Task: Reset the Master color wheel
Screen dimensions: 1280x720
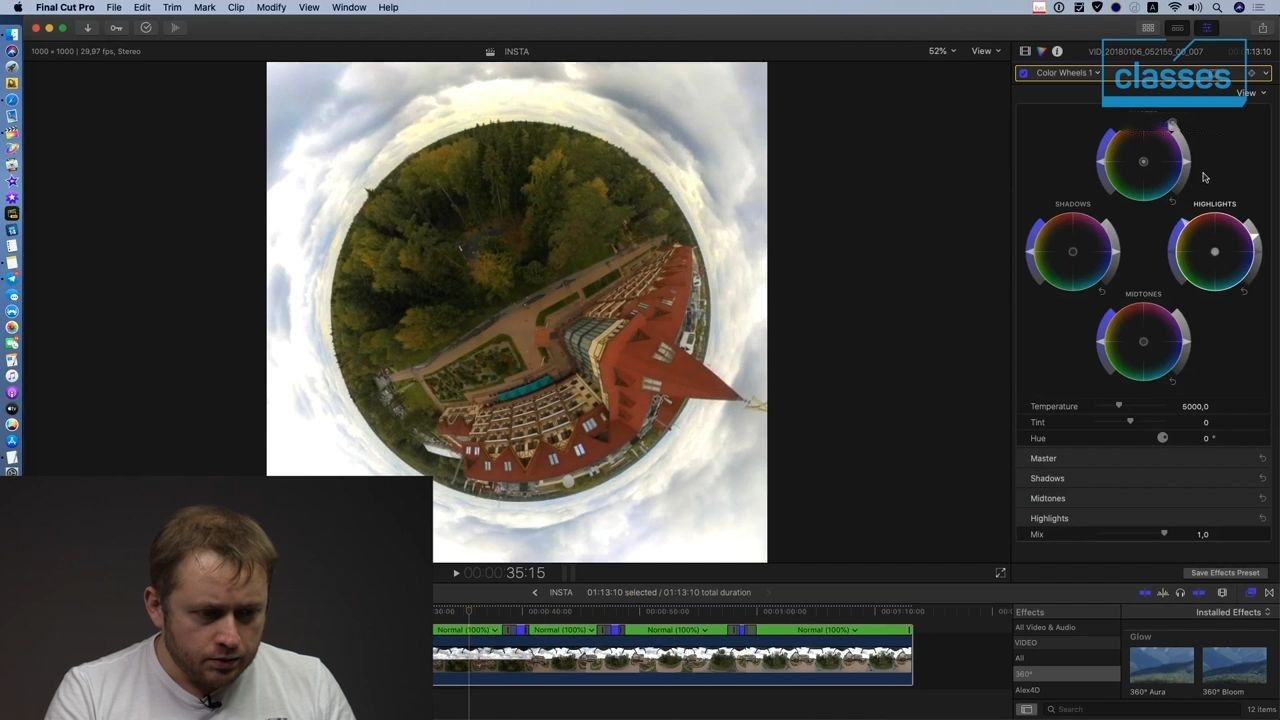Action: coord(1173,201)
